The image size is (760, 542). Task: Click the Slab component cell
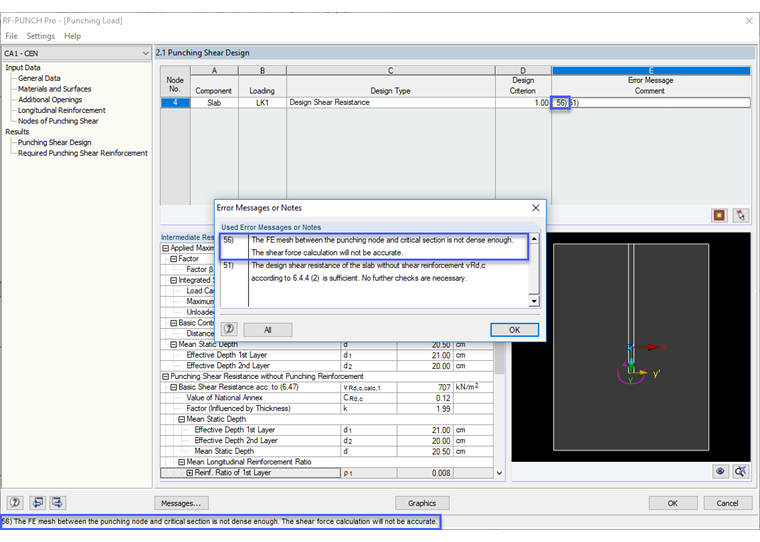[214, 103]
